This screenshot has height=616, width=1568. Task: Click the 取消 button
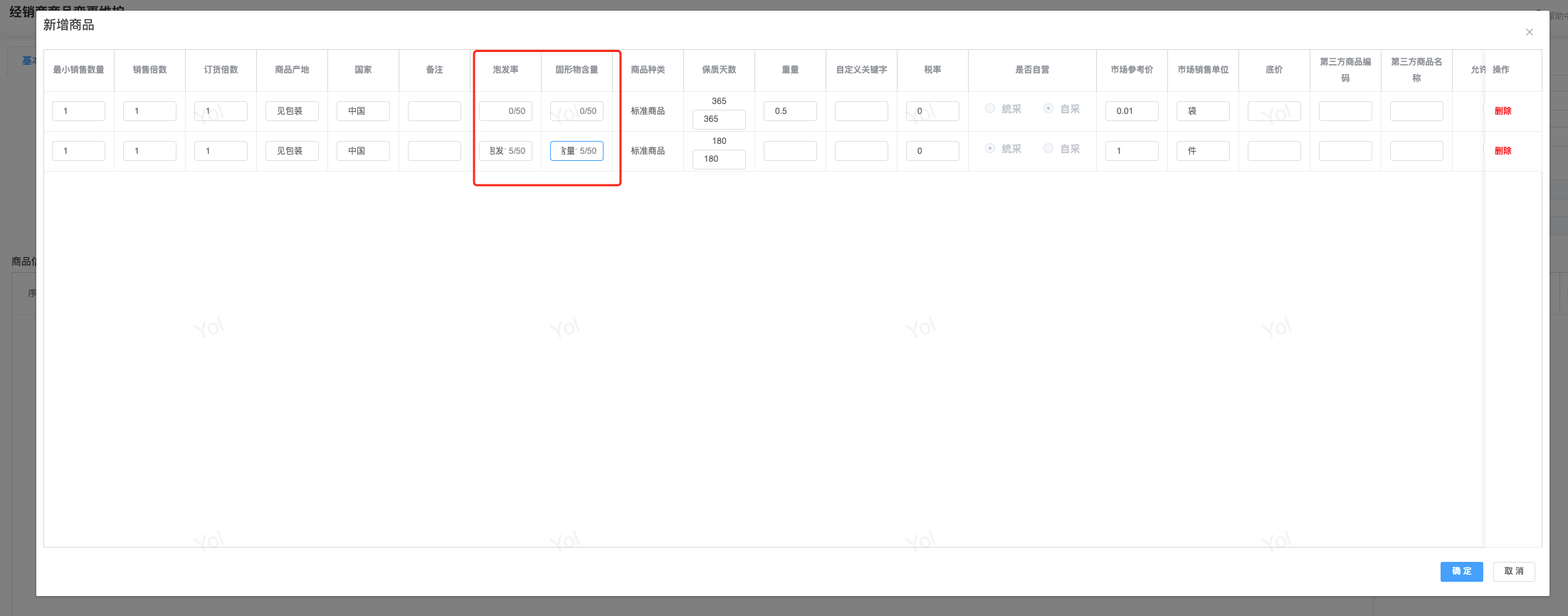tap(1514, 571)
